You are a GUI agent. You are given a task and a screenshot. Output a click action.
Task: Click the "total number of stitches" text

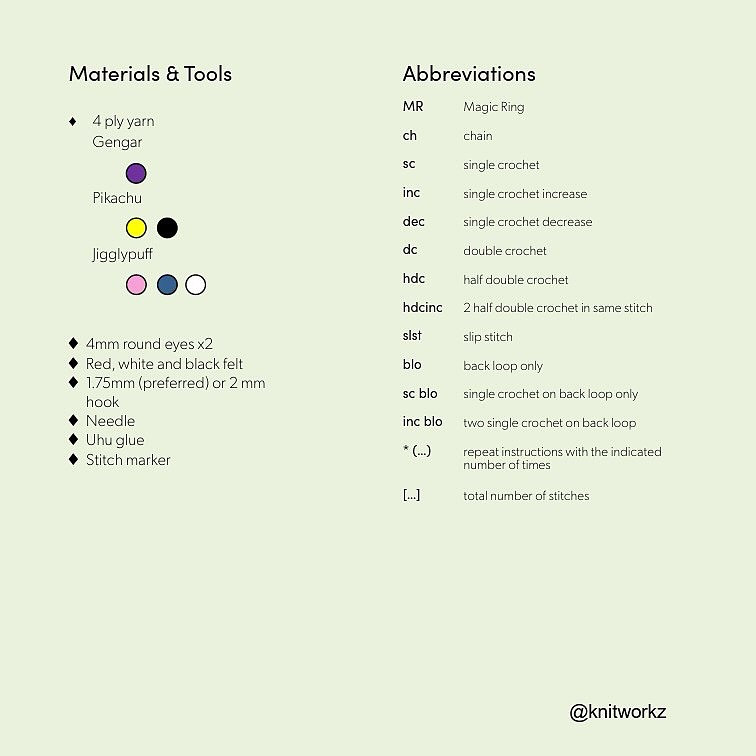[526, 496]
